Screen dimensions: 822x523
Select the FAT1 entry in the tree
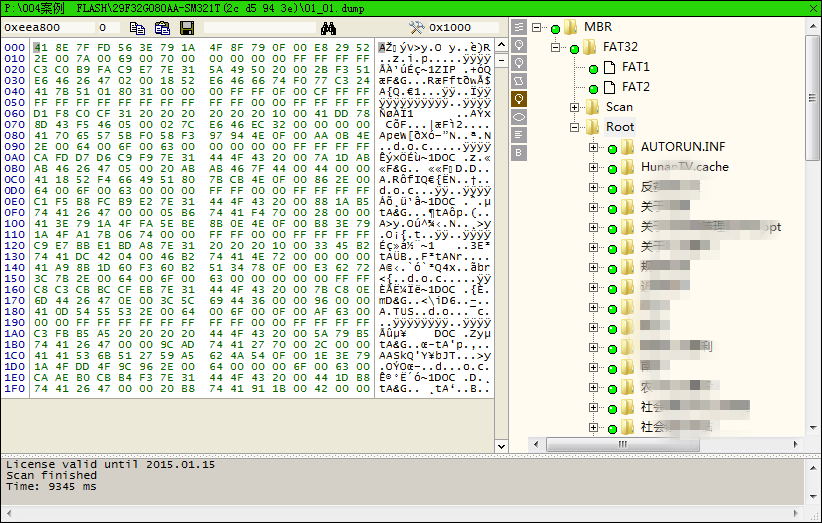coord(635,67)
